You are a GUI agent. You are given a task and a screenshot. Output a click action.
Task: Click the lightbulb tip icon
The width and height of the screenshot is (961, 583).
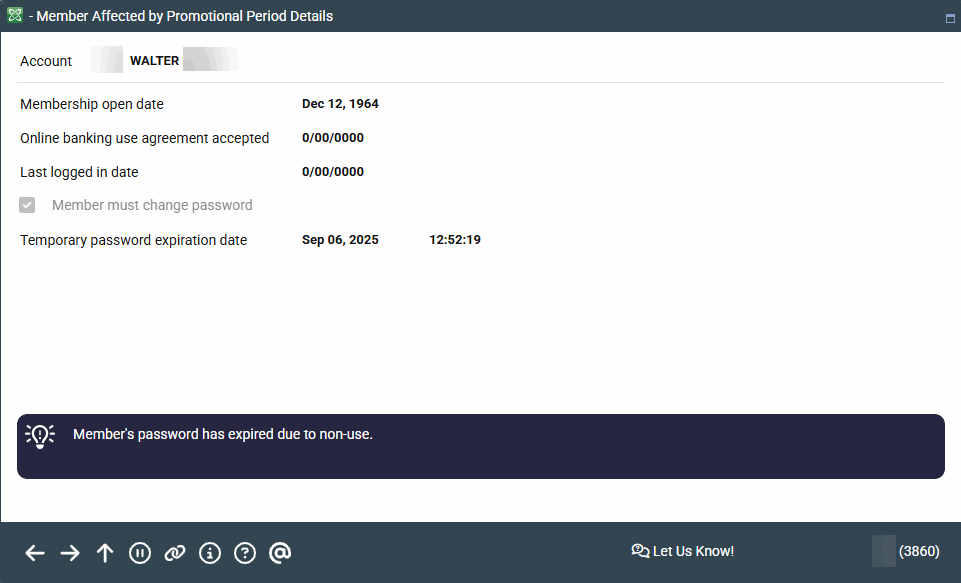pos(40,435)
